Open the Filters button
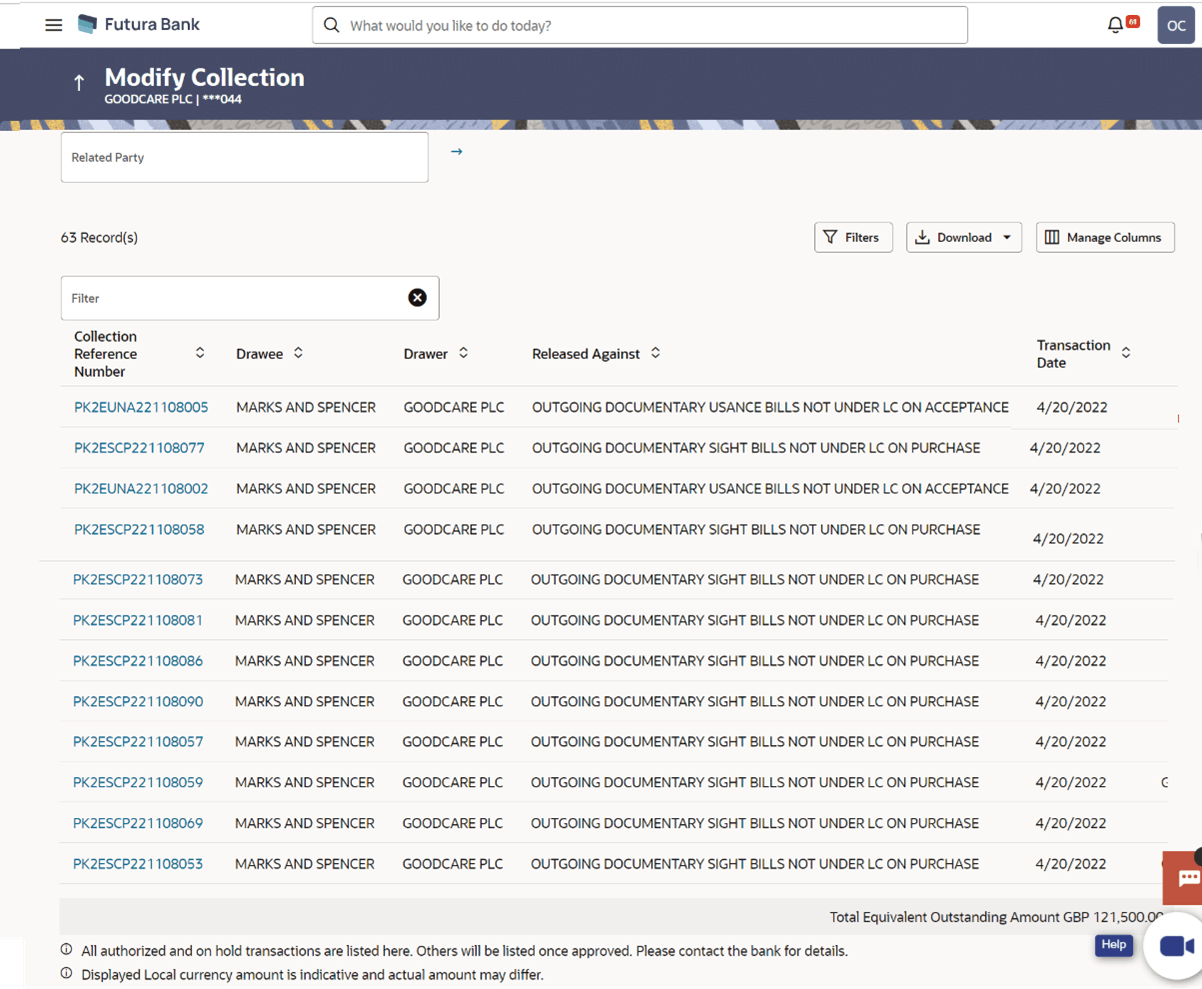 [853, 238]
